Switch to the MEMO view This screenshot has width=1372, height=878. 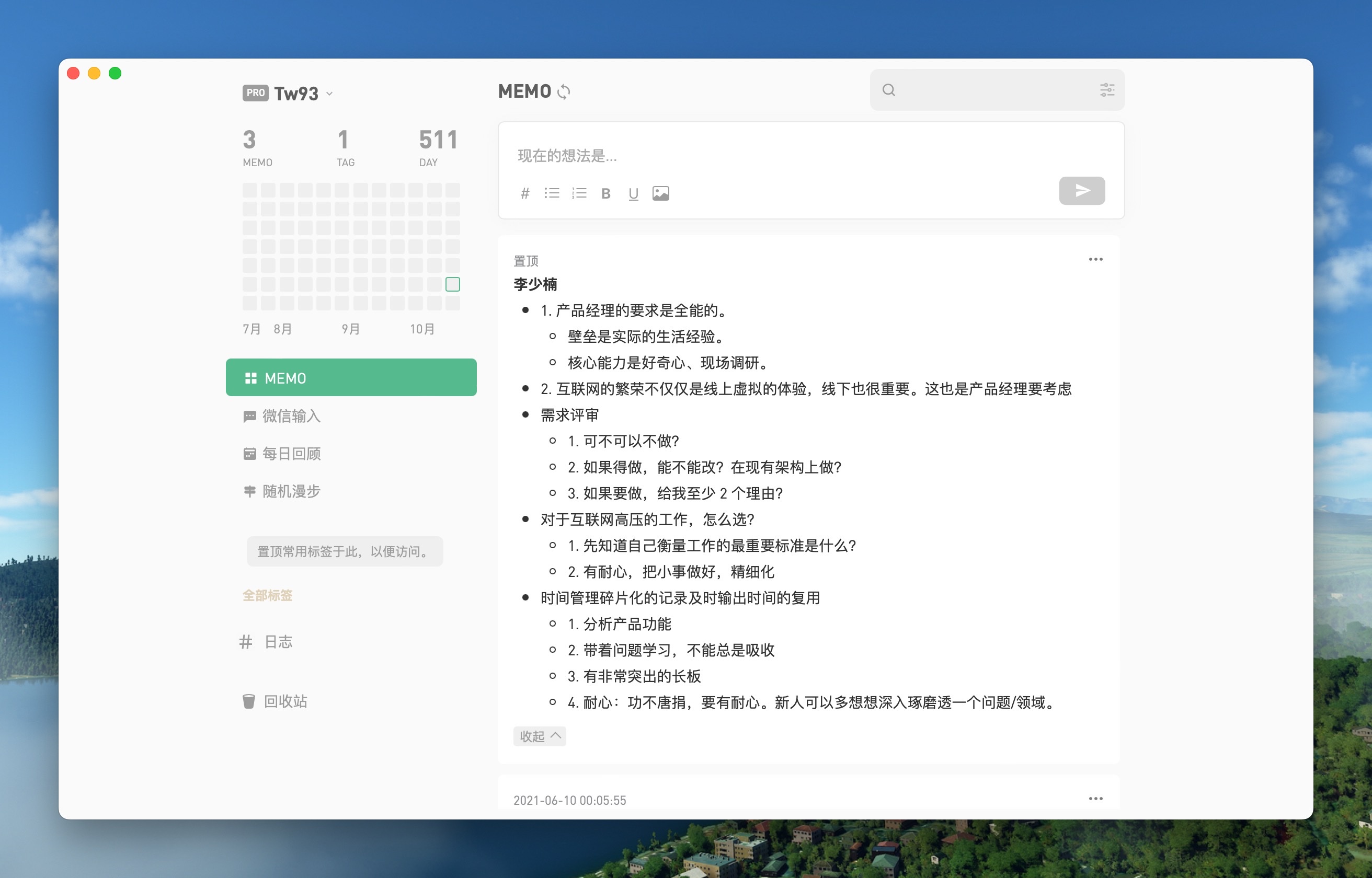(351, 377)
